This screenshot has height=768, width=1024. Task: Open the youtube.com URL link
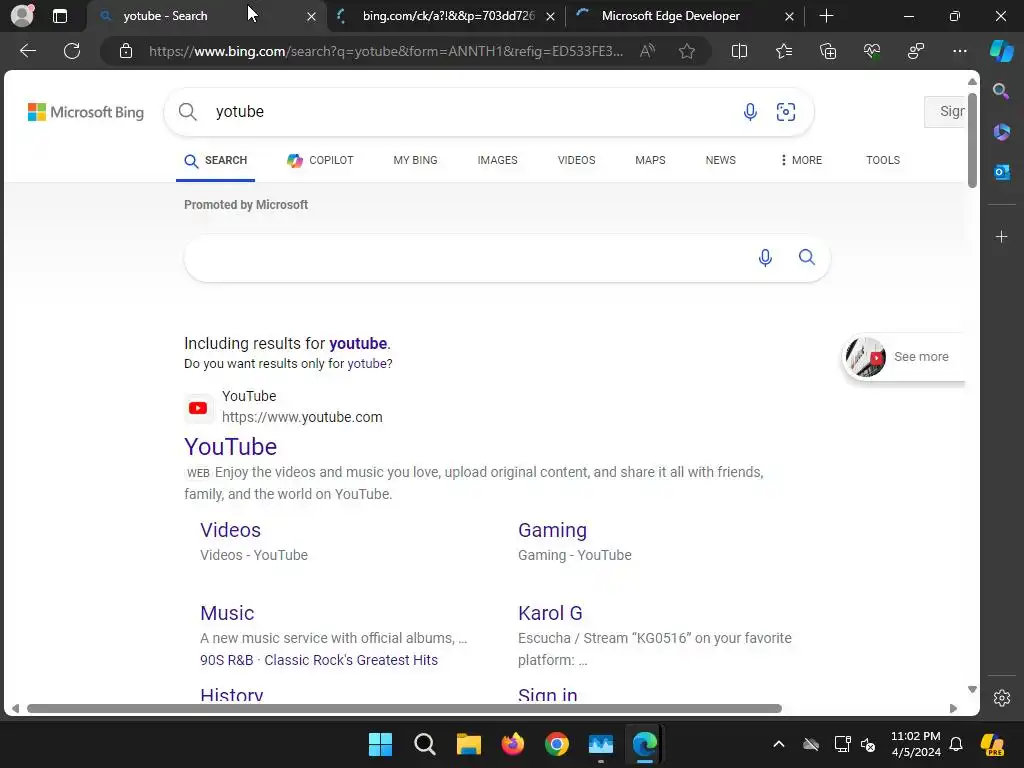click(x=302, y=417)
